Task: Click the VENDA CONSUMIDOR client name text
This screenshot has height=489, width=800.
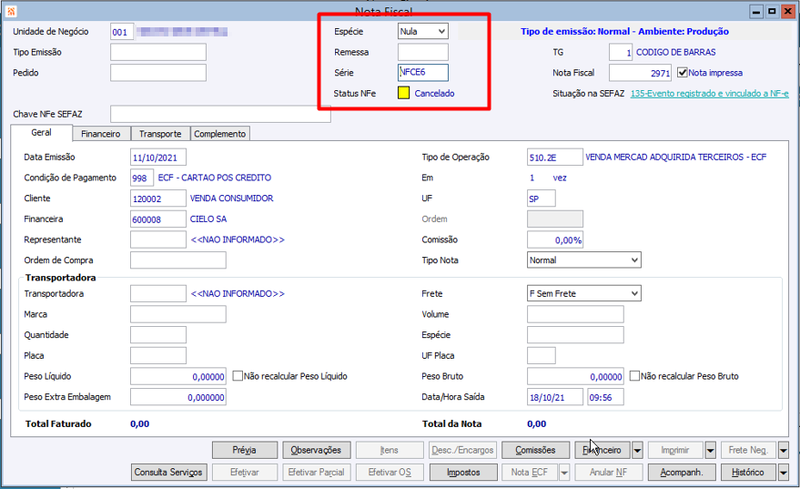Action: tap(232, 198)
